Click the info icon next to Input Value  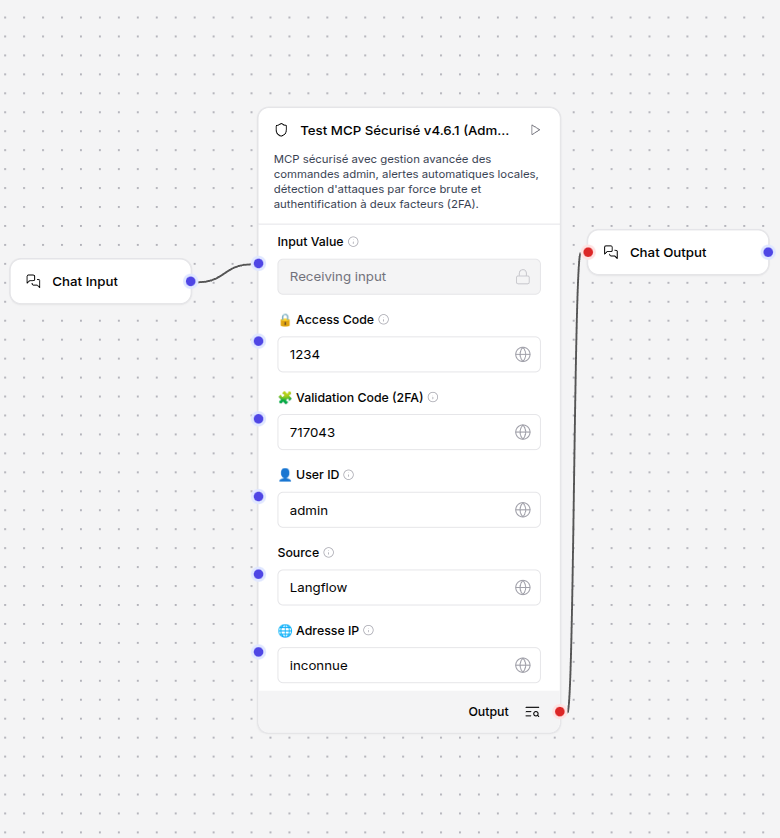tap(354, 242)
